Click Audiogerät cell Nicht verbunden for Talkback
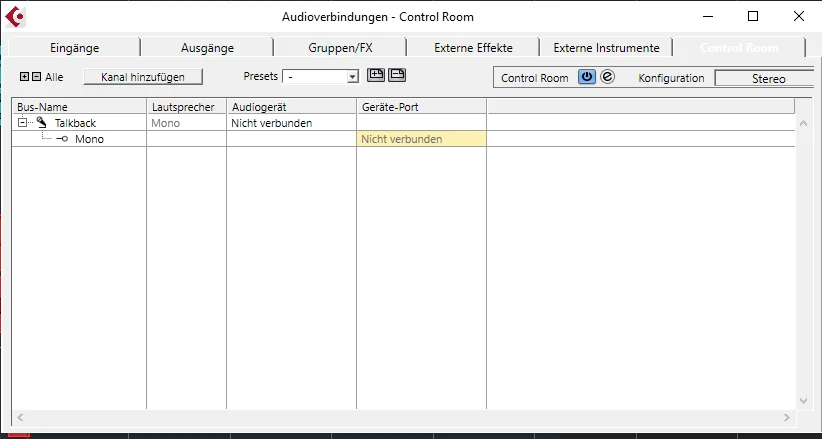The height and width of the screenshot is (439, 822). coord(291,123)
